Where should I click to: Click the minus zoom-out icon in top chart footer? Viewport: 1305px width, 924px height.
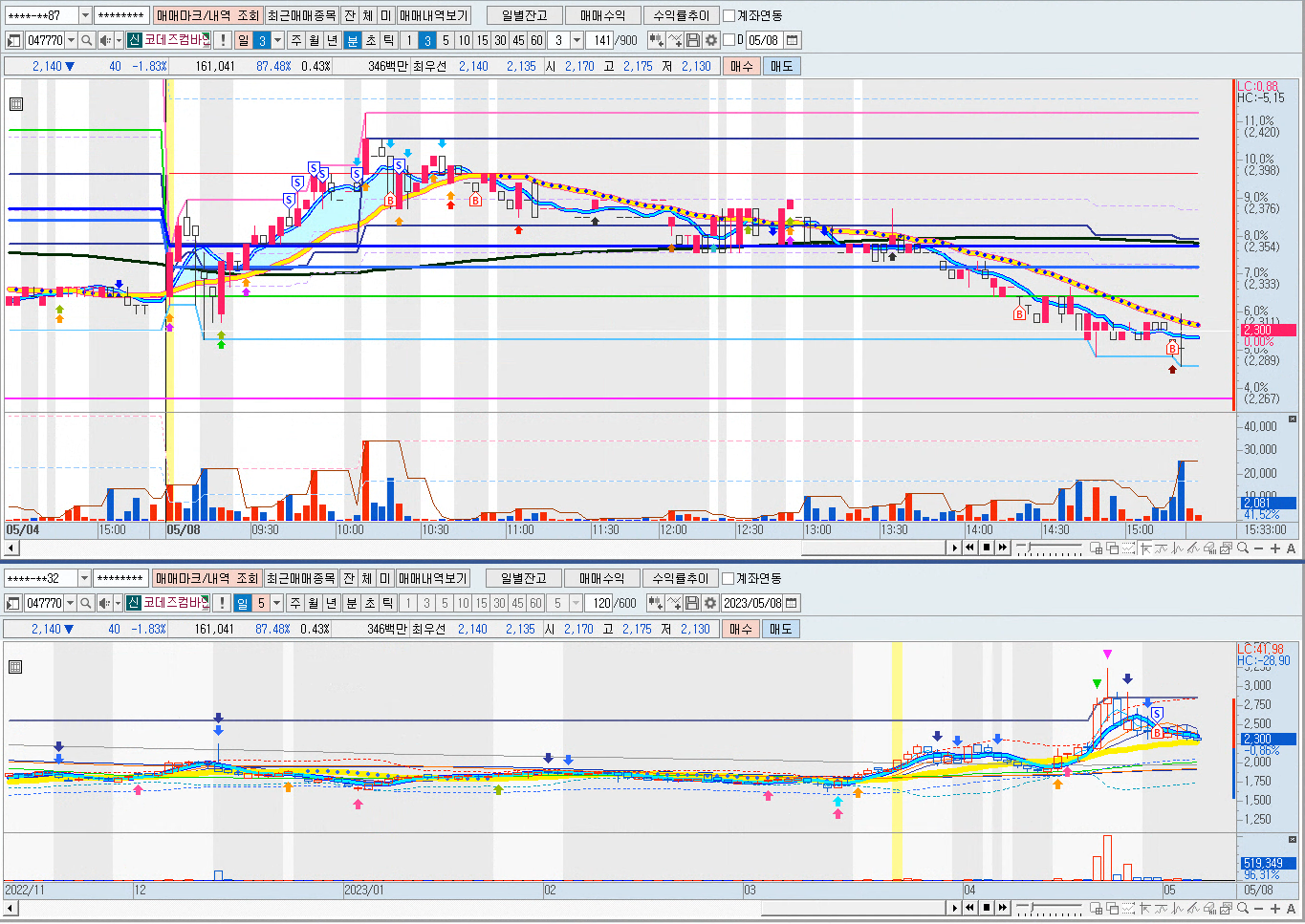click(x=1259, y=548)
